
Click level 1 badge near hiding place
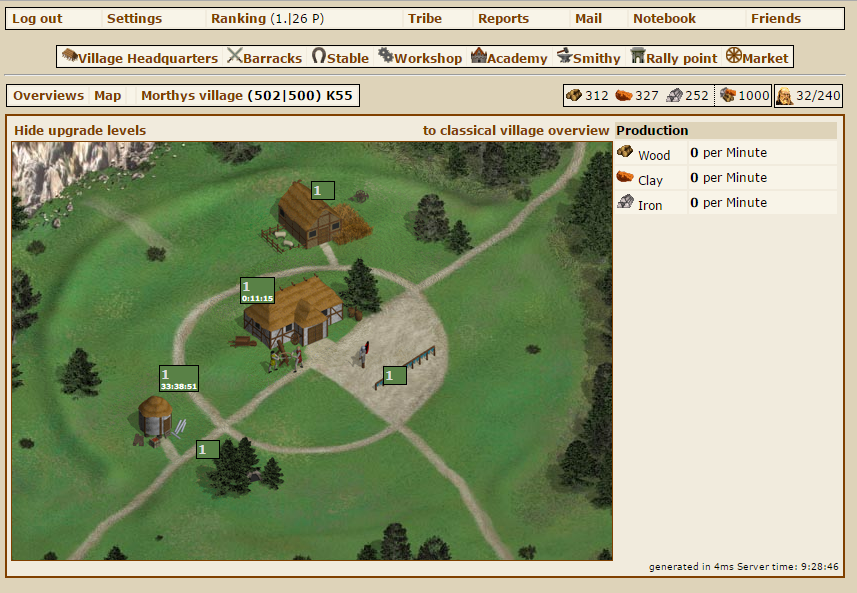coord(208,449)
